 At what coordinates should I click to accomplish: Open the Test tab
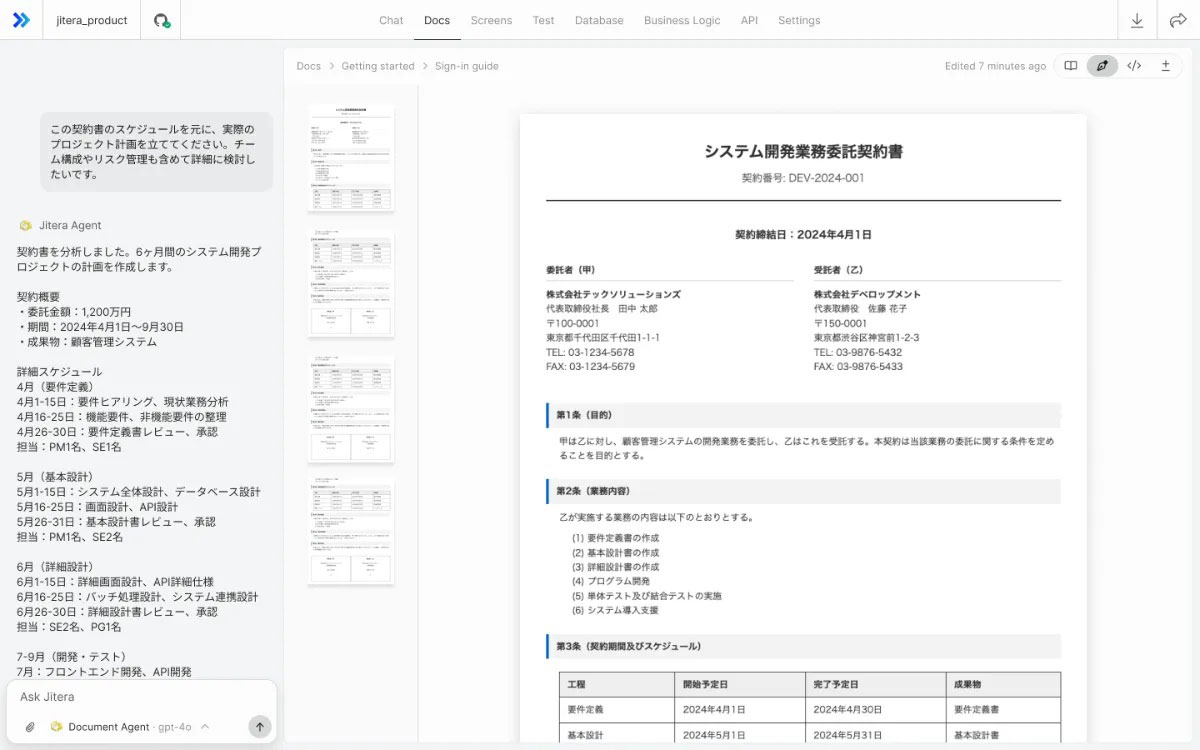[543, 20]
